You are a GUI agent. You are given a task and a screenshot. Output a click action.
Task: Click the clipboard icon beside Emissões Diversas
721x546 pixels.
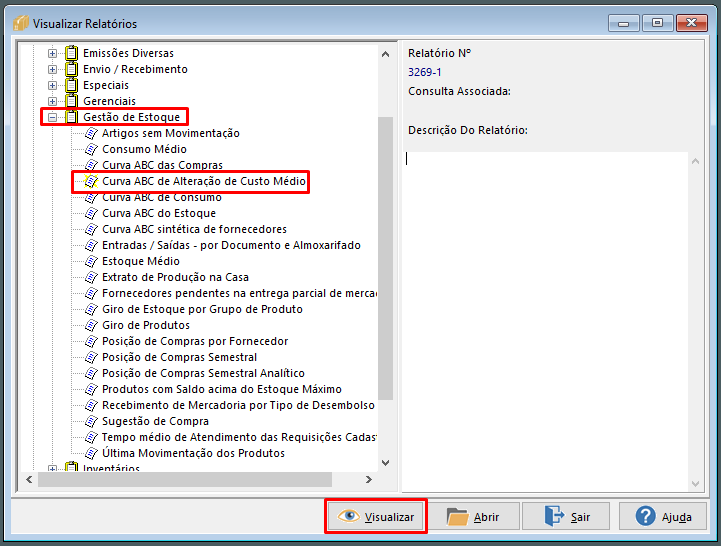(71, 53)
